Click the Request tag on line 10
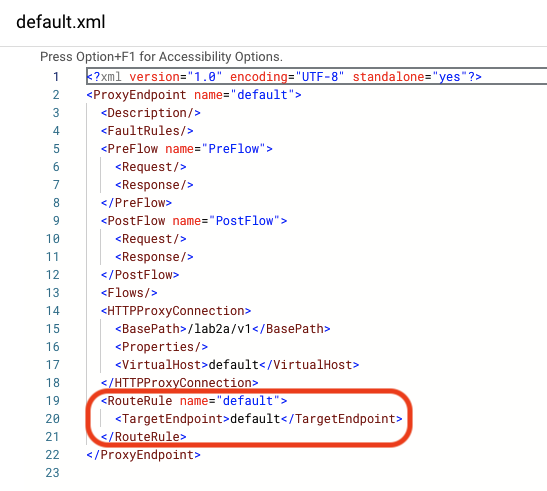547x491 pixels. pos(151,239)
